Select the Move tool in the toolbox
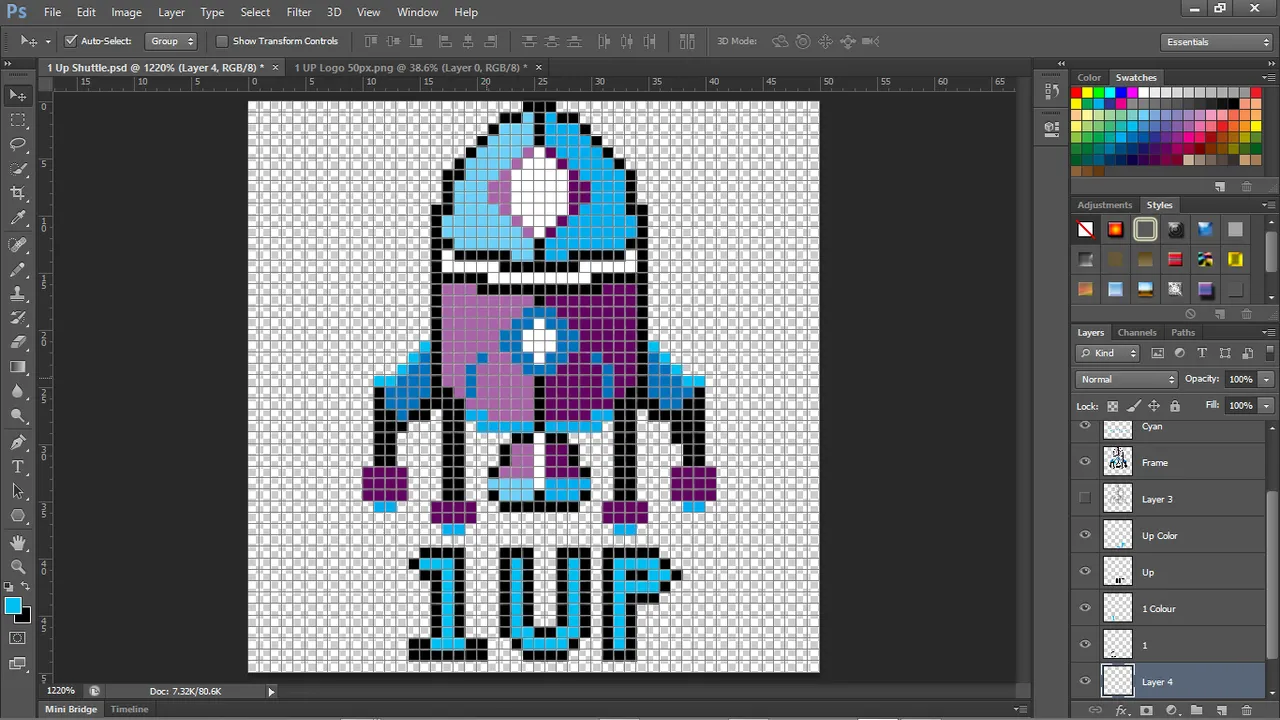The image size is (1280, 720). [18, 95]
